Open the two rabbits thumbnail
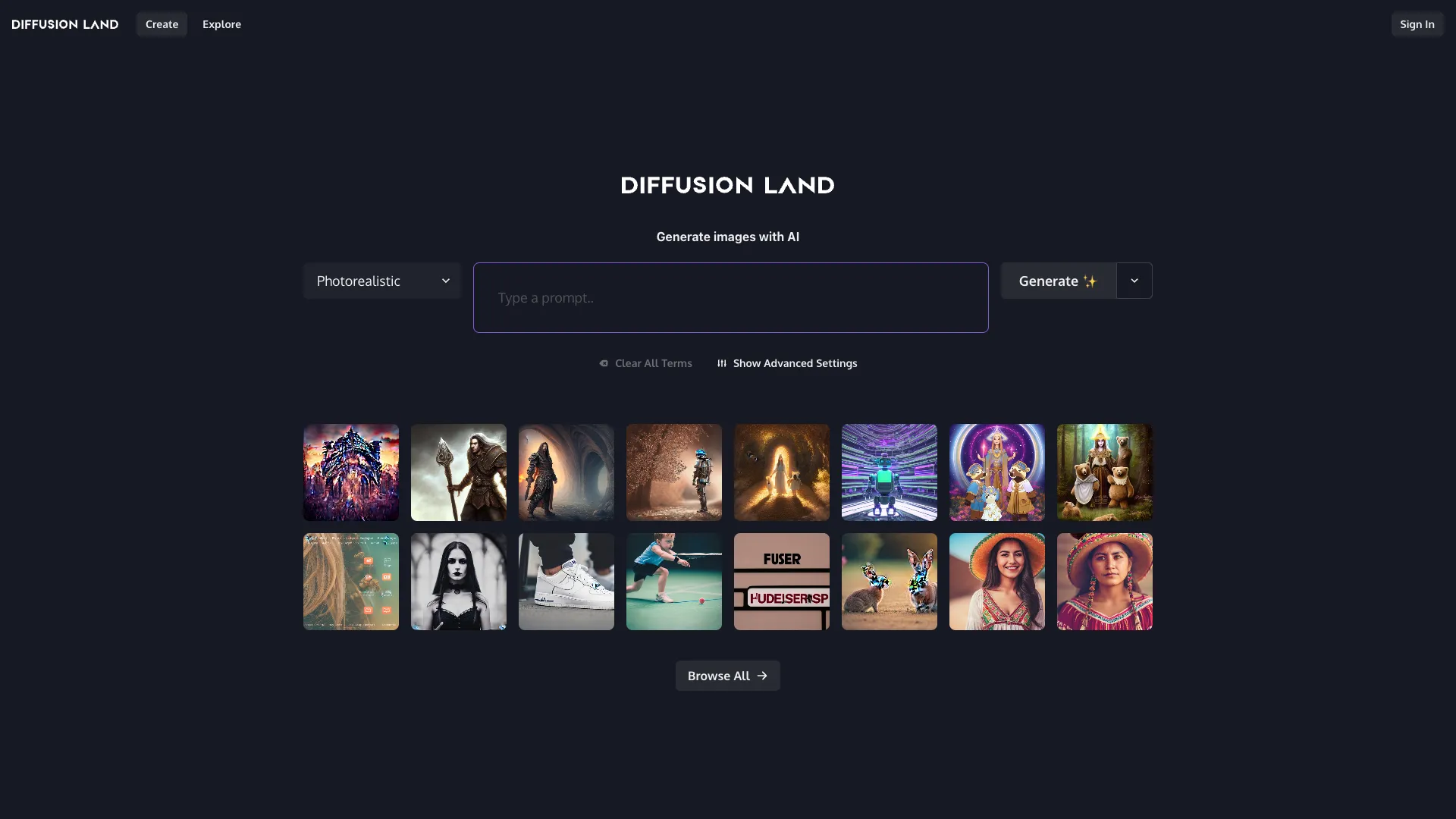 coord(890,582)
